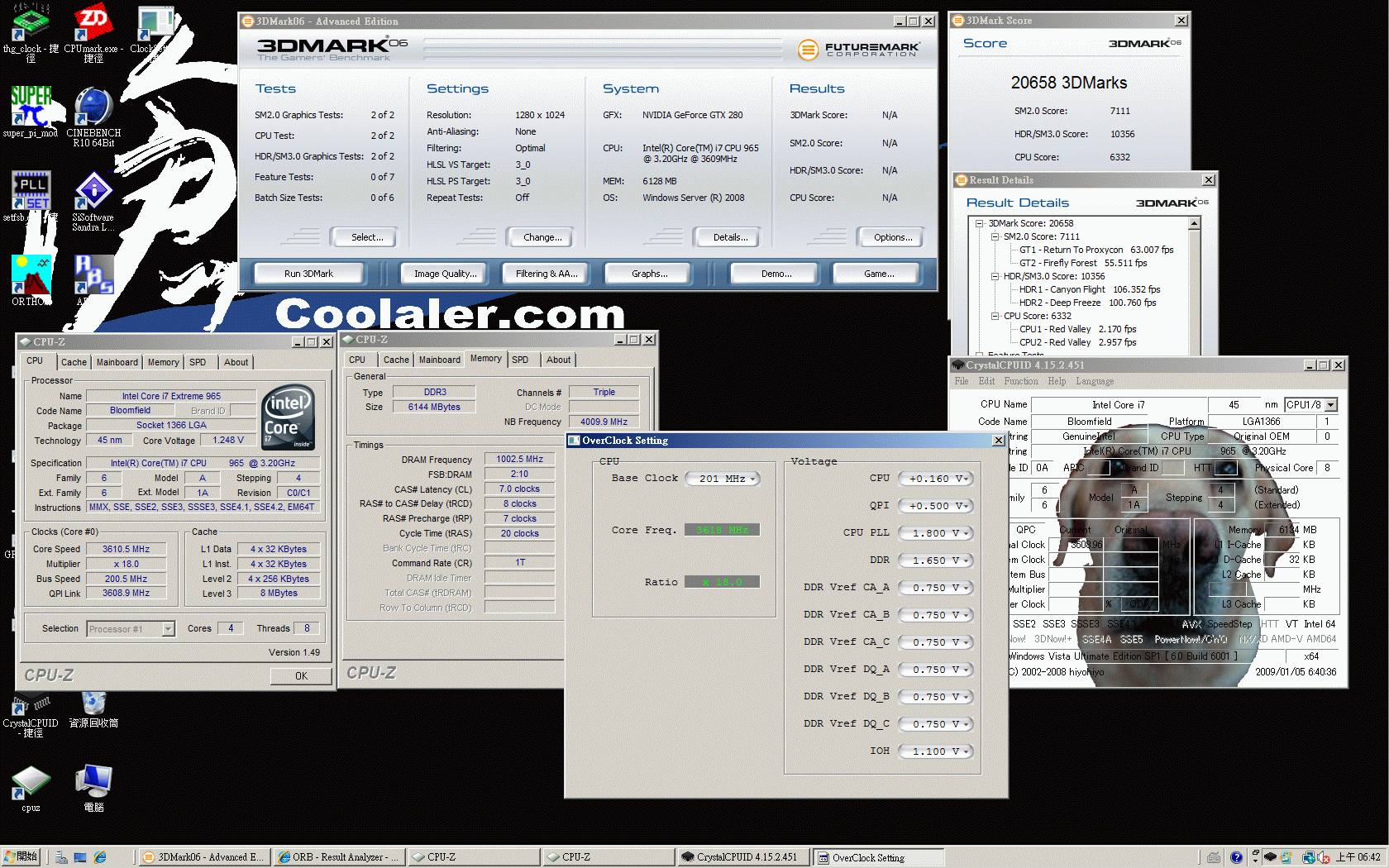The image size is (1389, 868).
Task: Select the GT1 - Return To Proxycon result
Action: click(x=1096, y=250)
